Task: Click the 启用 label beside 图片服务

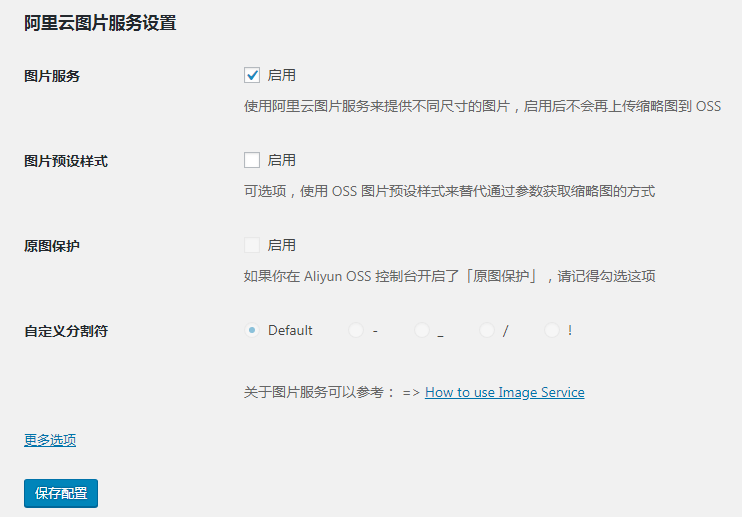Action: click(x=282, y=75)
